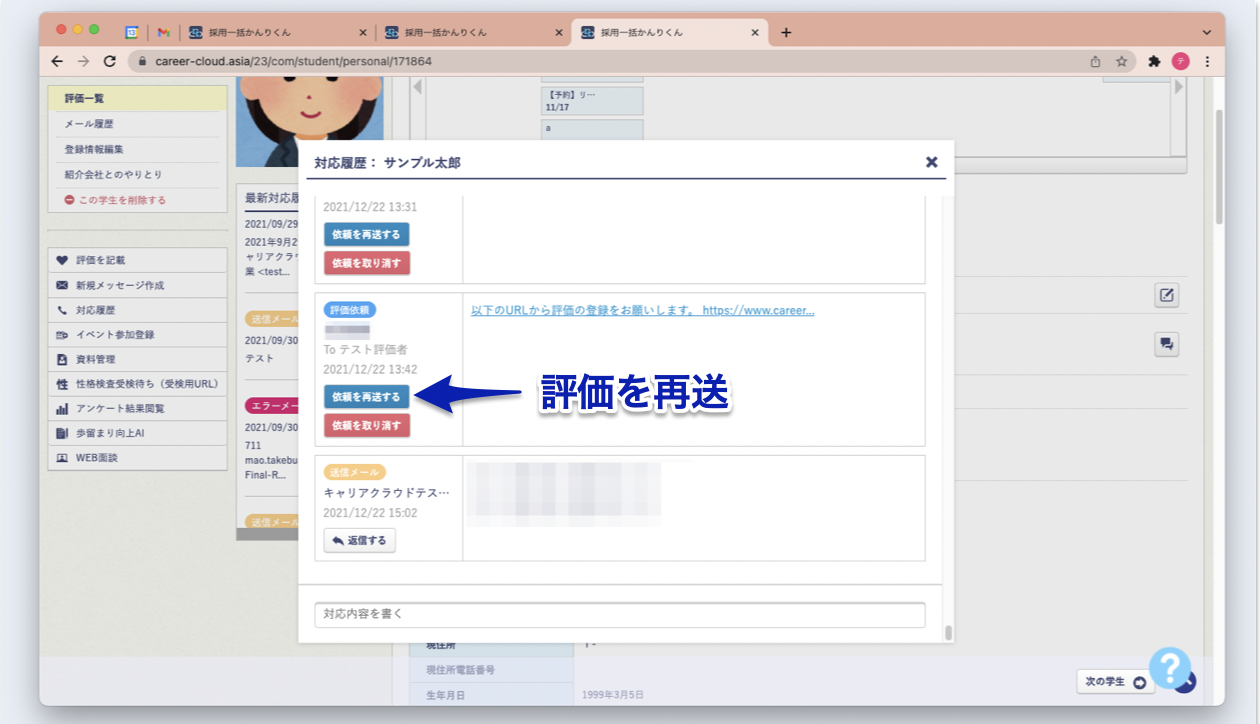Open the evaluation URL link
This screenshot has width=1260, height=724.
pos(642,310)
